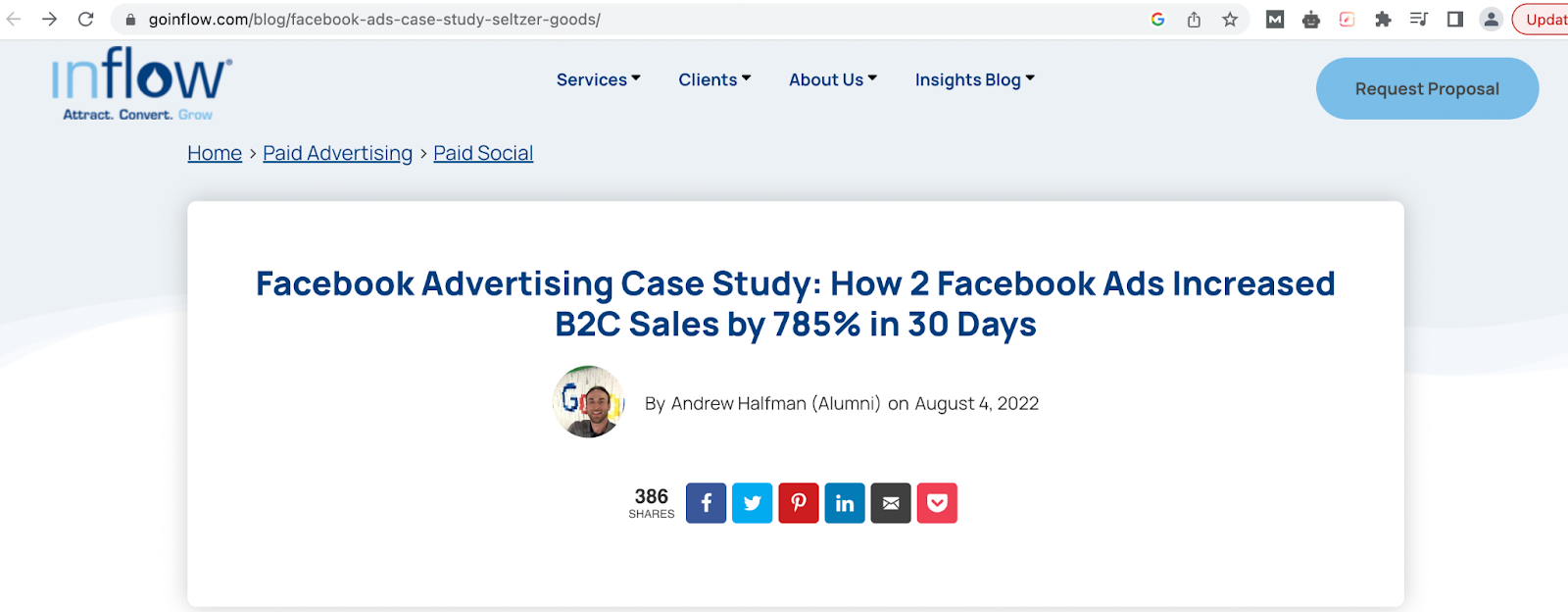Go to Home breadcrumb link
Viewport: 1568px width, 612px height.
[215, 153]
